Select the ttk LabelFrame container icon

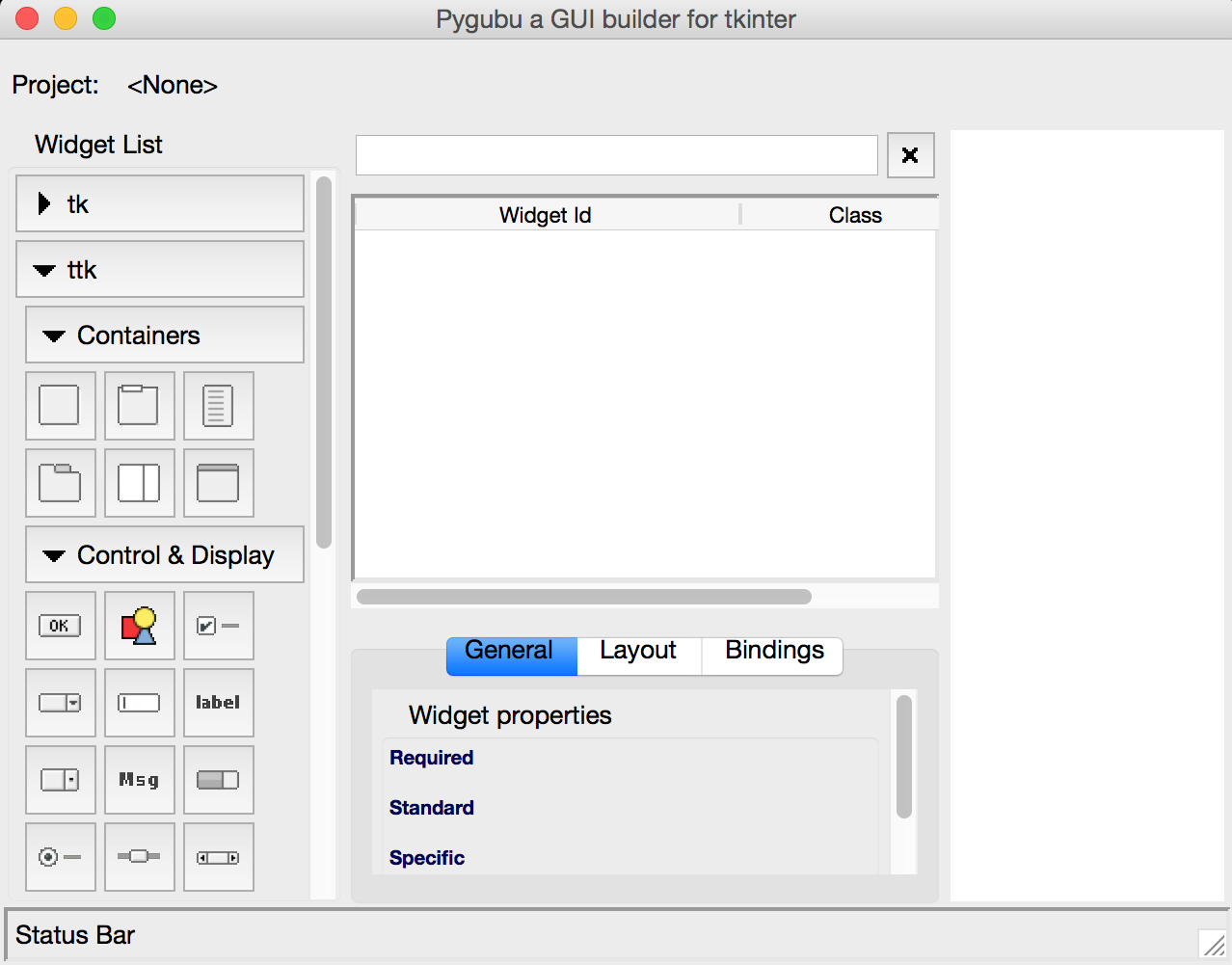pos(139,406)
